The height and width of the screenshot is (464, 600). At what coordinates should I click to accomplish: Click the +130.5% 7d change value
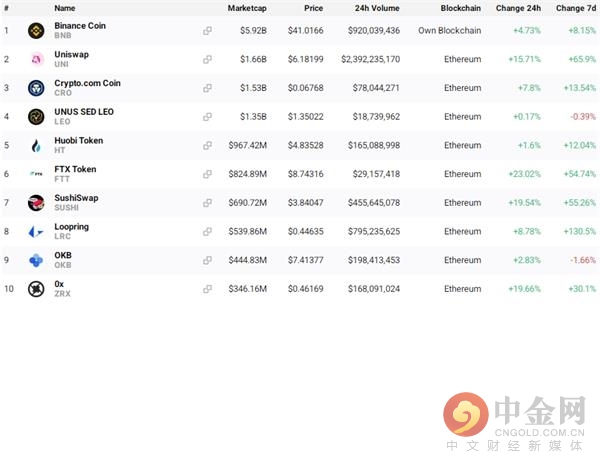click(x=580, y=231)
